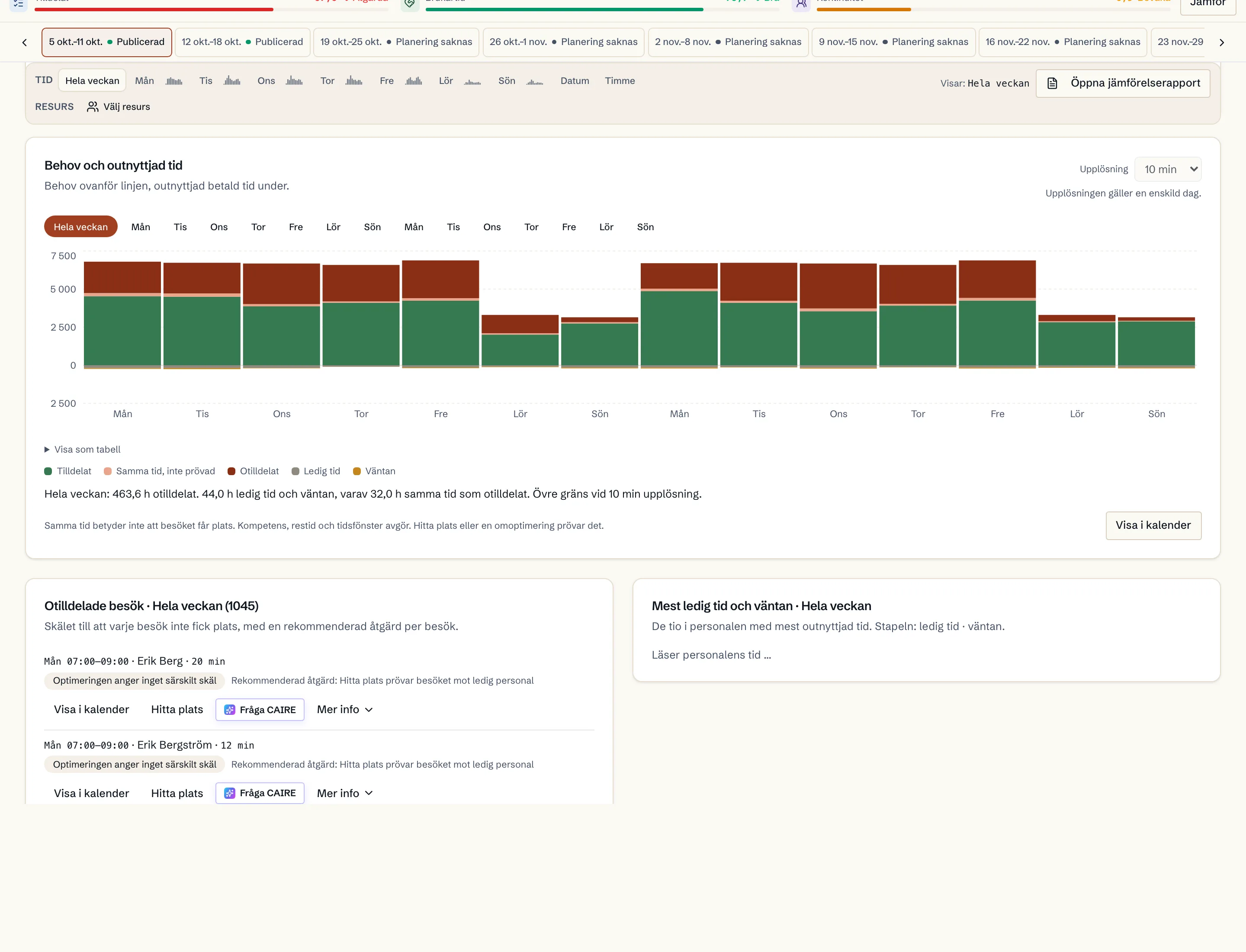Click Fre sparkline chart in TID filter
Image resolution: width=1246 pixels, height=952 pixels.
pos(414,81)
